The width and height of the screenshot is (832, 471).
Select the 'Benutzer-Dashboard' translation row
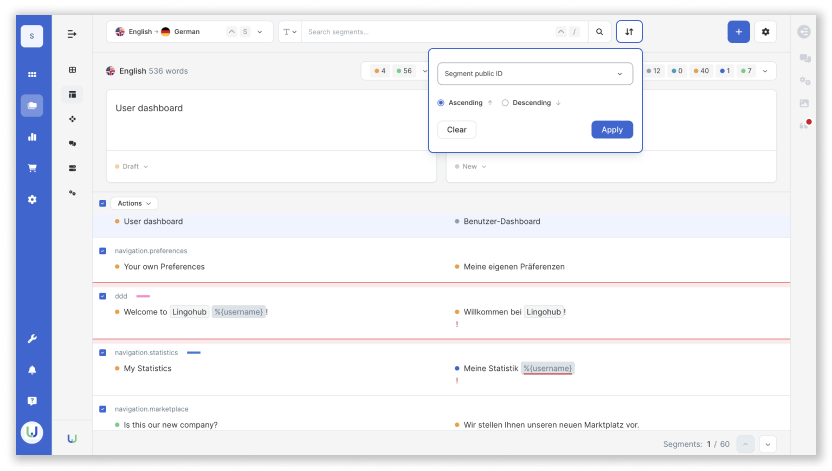[x=501, y=221]
